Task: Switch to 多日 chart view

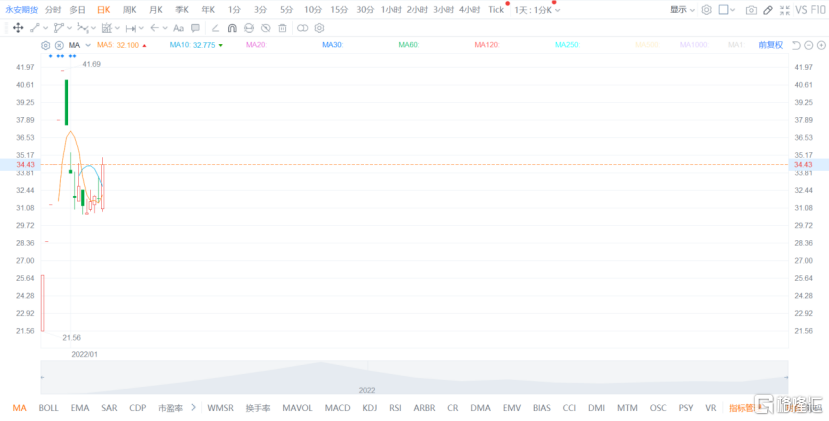Action: 78,10
